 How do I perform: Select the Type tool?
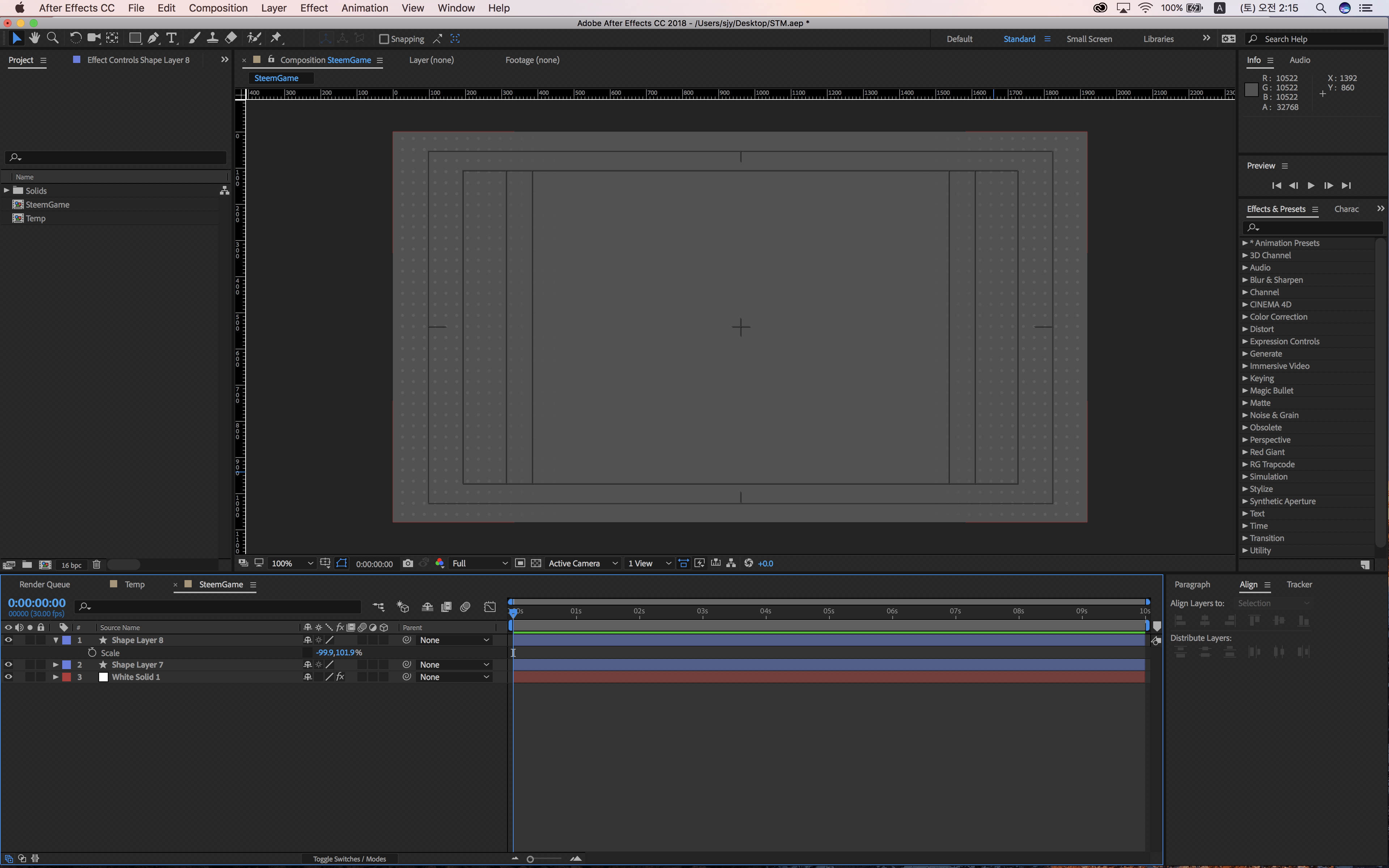[171, 38]
